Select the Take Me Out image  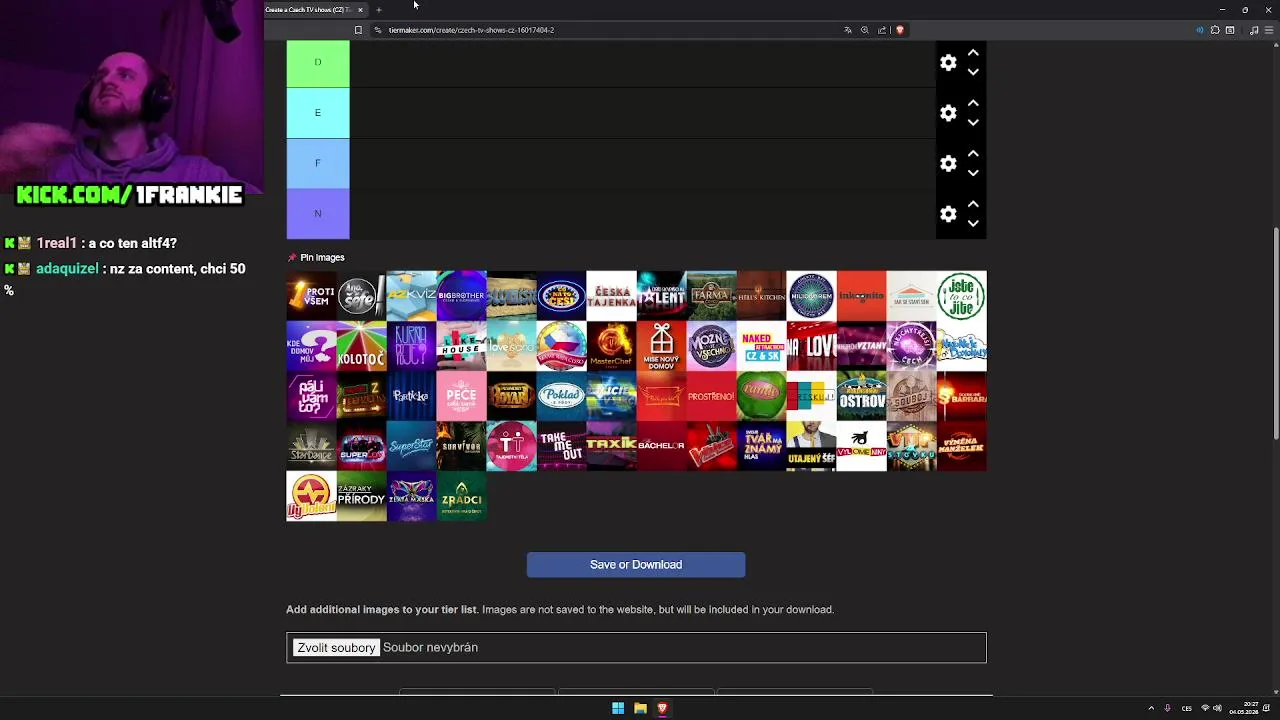click(x=561, y=446)
